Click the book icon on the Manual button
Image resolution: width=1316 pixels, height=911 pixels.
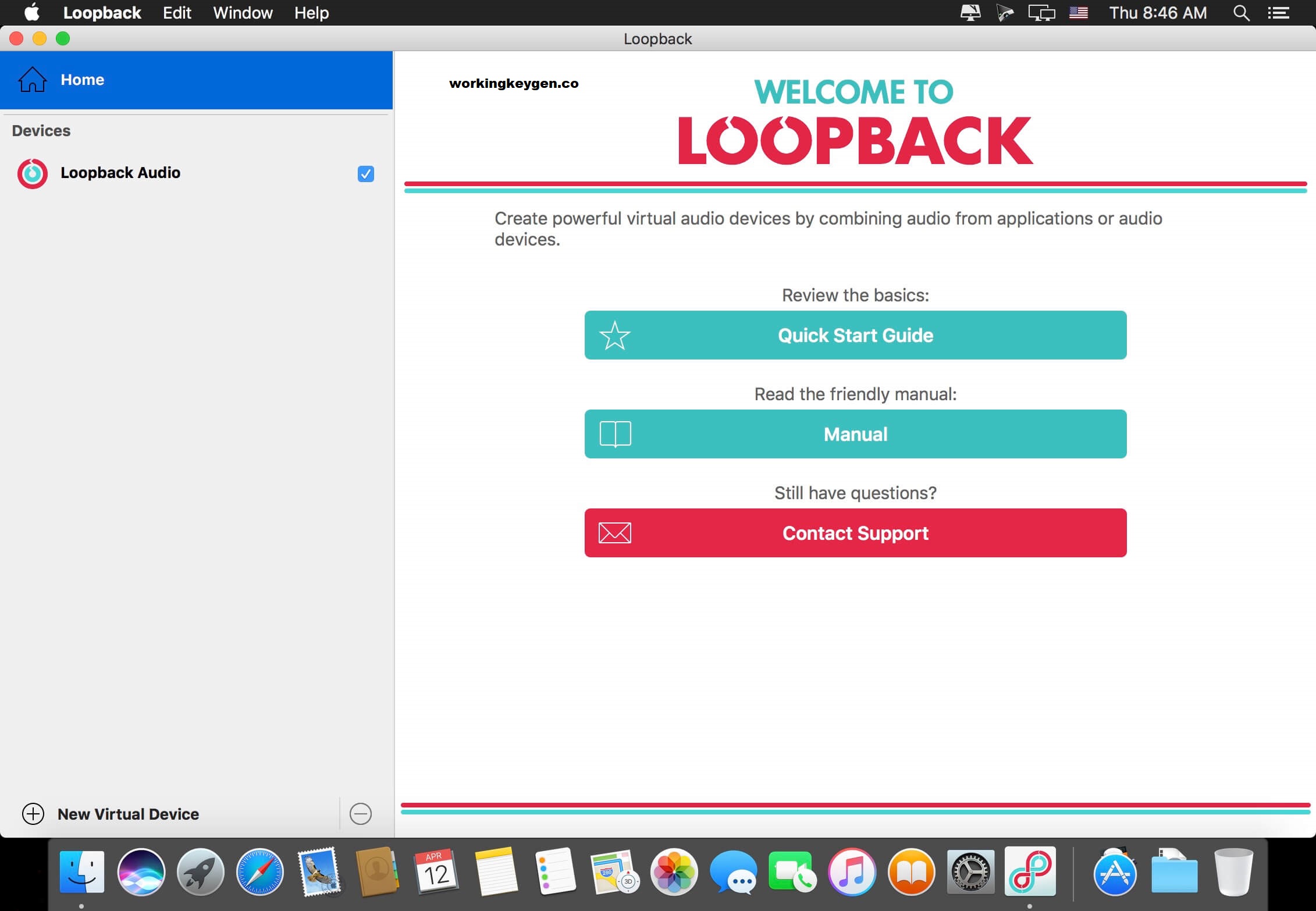(x=614, y=433)
